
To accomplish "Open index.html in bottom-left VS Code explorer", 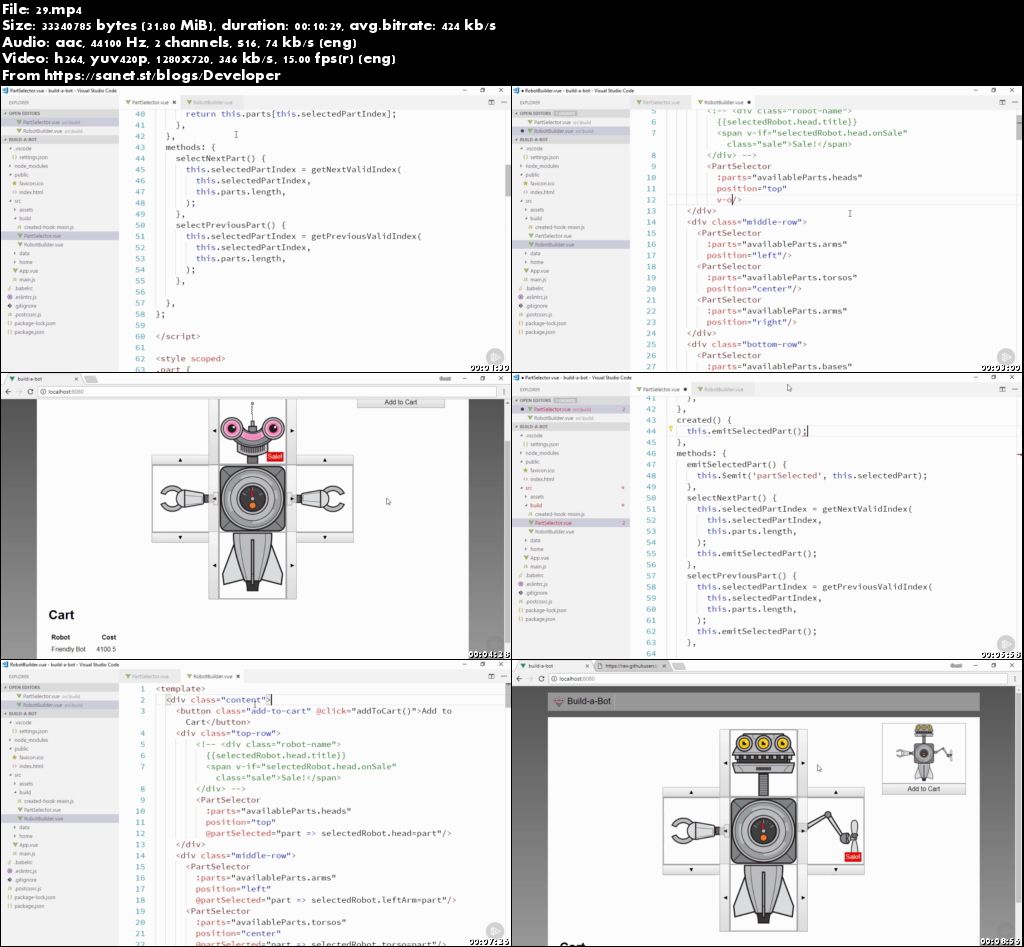I will pyautogui.click(x=30, y=766).
